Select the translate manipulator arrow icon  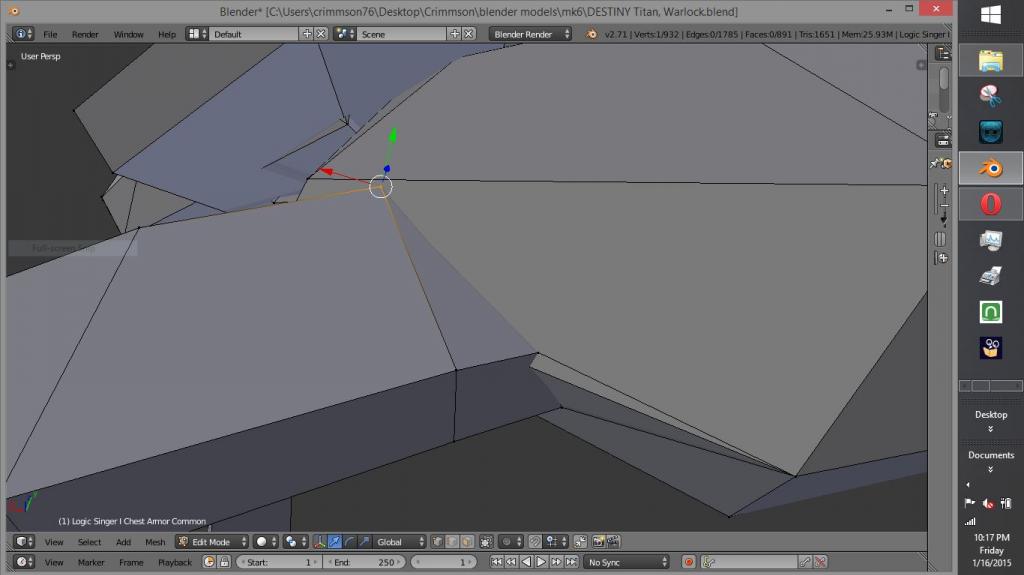pyautogui.click(x=334, y=542)
